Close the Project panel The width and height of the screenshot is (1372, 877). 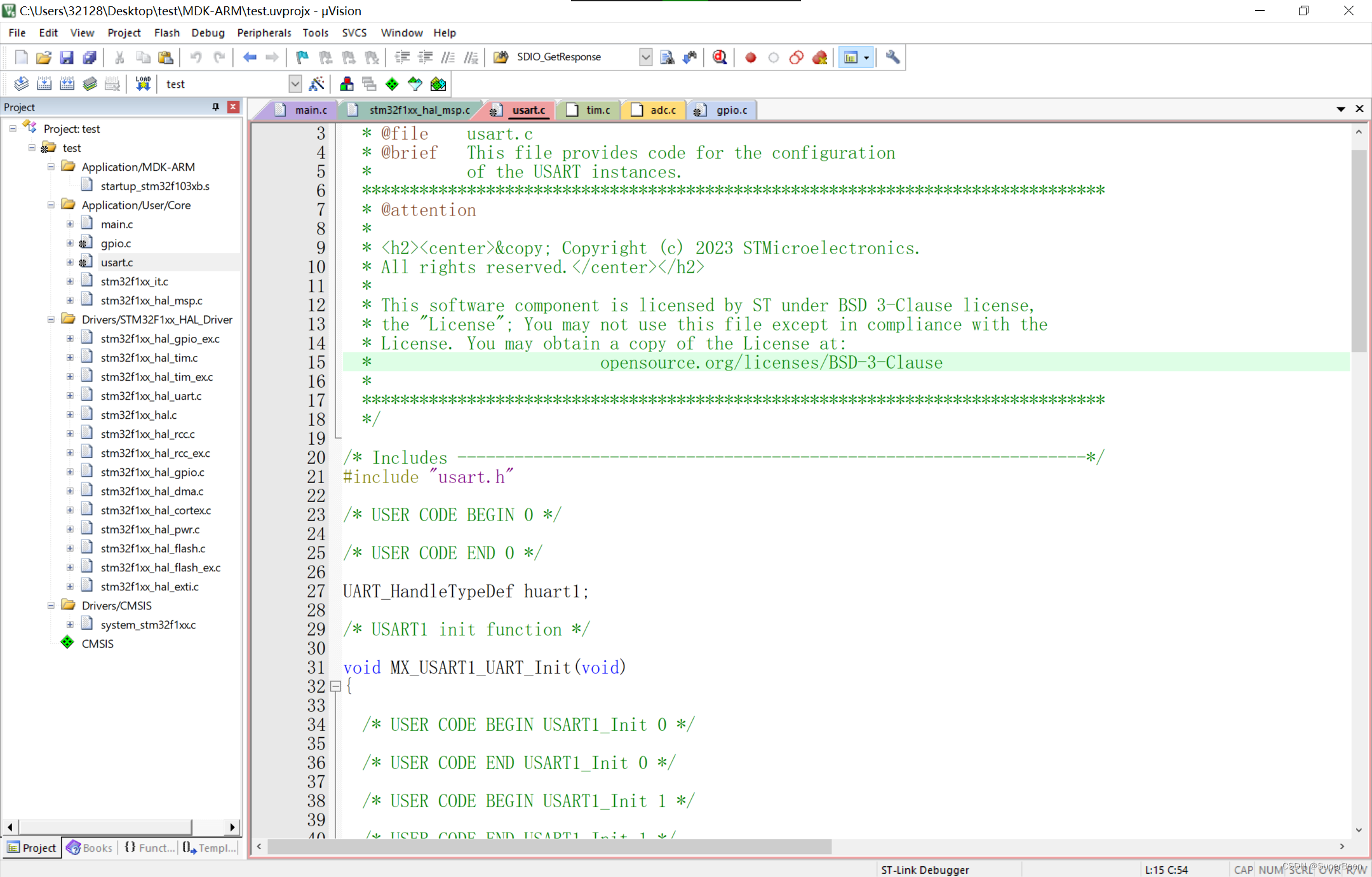coord(233,107)
